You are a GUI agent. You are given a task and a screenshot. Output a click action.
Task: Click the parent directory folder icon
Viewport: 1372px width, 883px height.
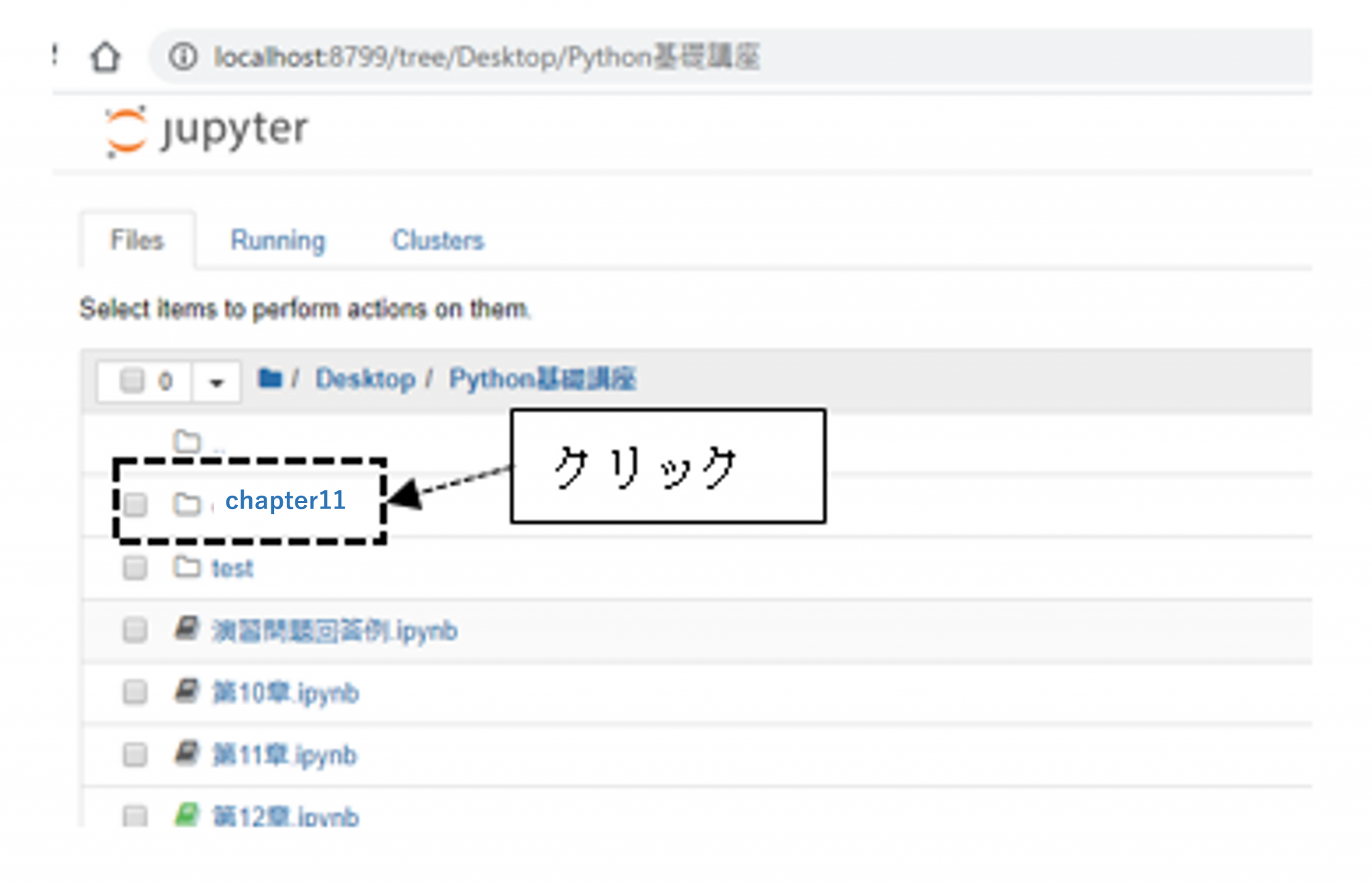point(187,441)
